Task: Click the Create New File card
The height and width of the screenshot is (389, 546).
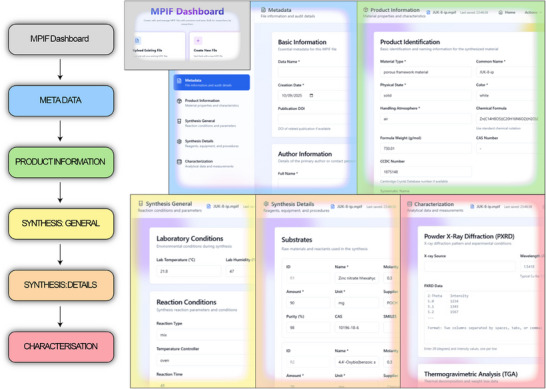Action: click(215, 46)
